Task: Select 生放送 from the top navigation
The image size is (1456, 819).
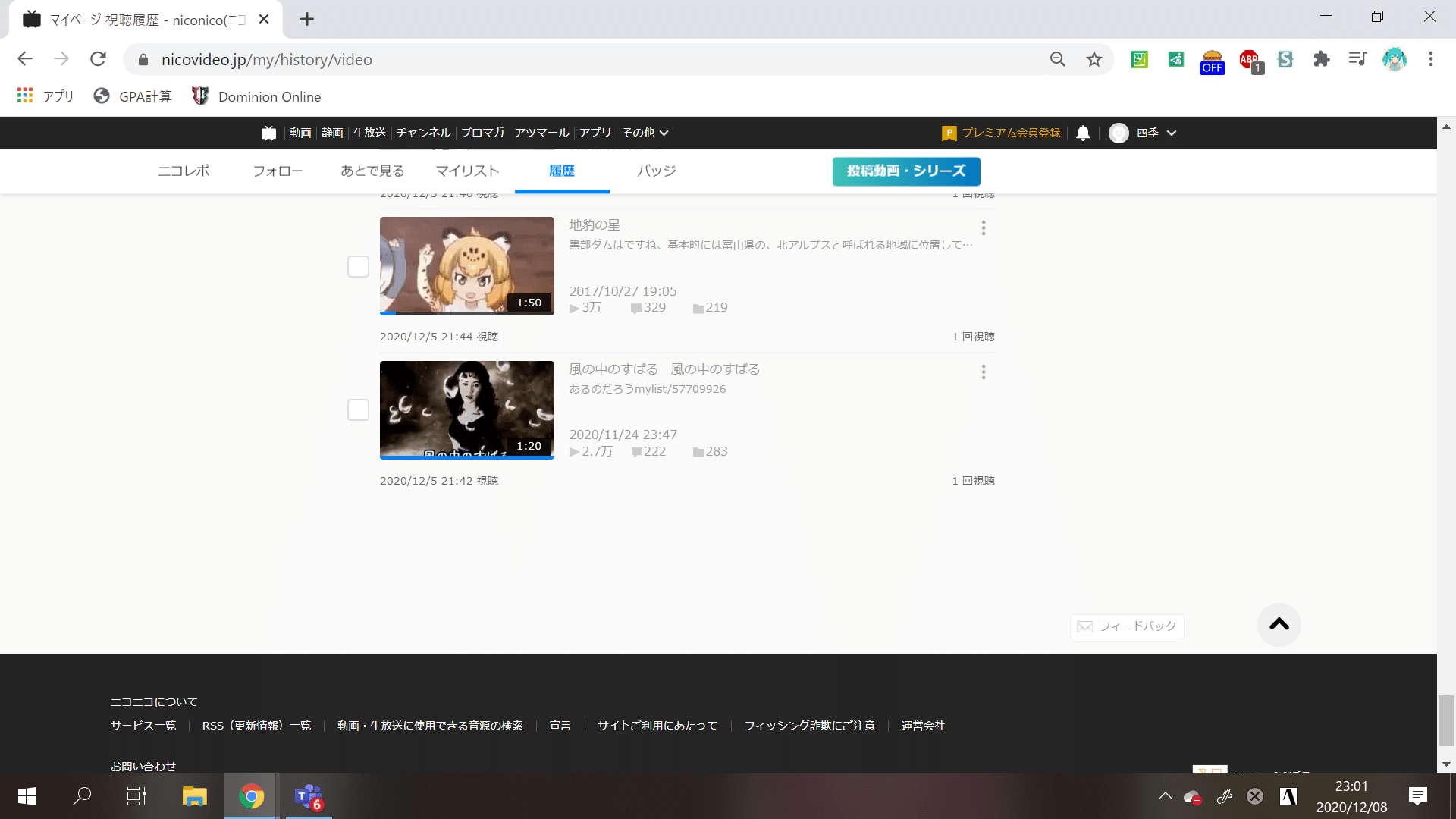Action: pos(369,133)
